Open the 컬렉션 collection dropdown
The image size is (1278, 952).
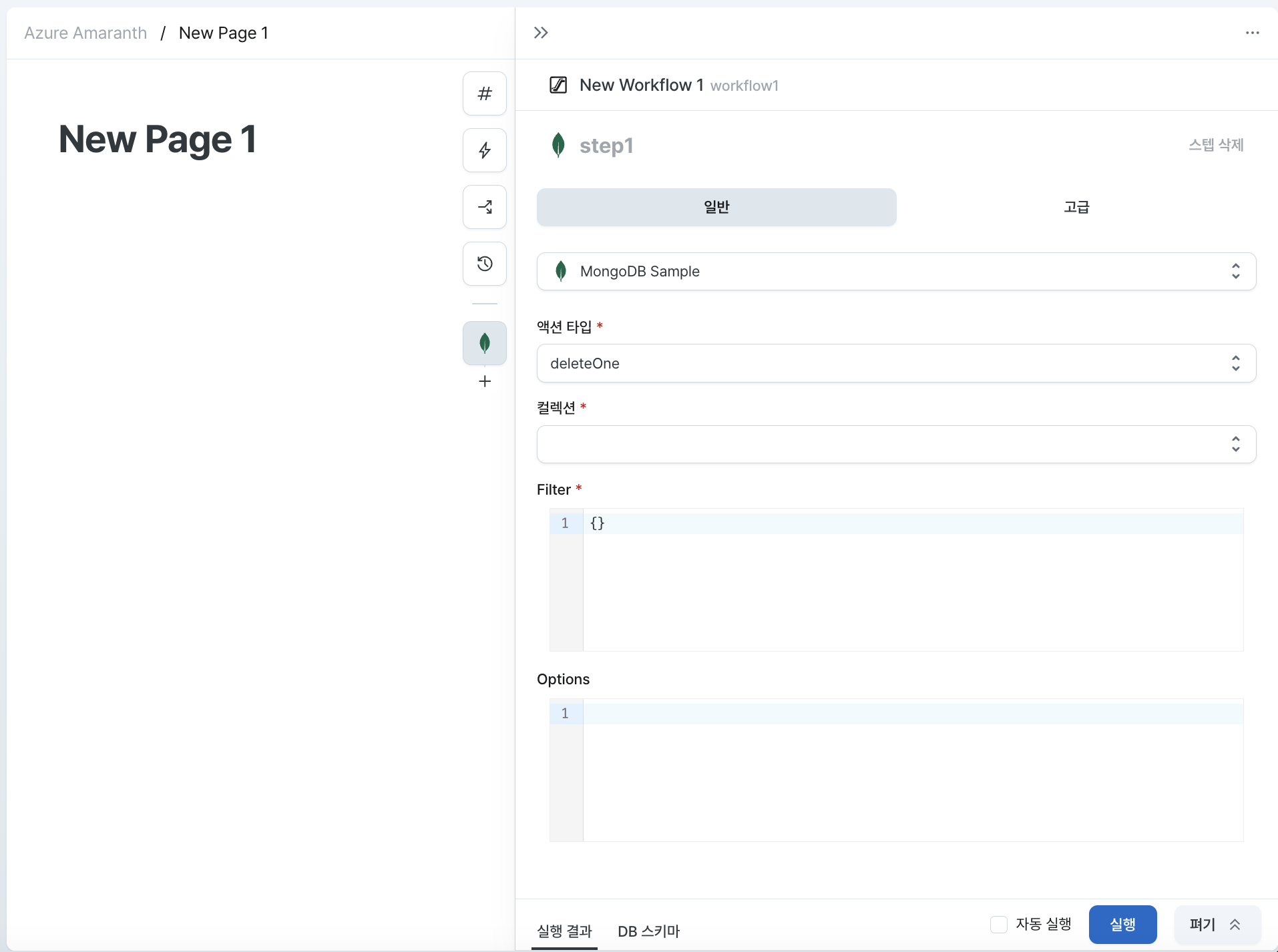[x=896, y=444]
